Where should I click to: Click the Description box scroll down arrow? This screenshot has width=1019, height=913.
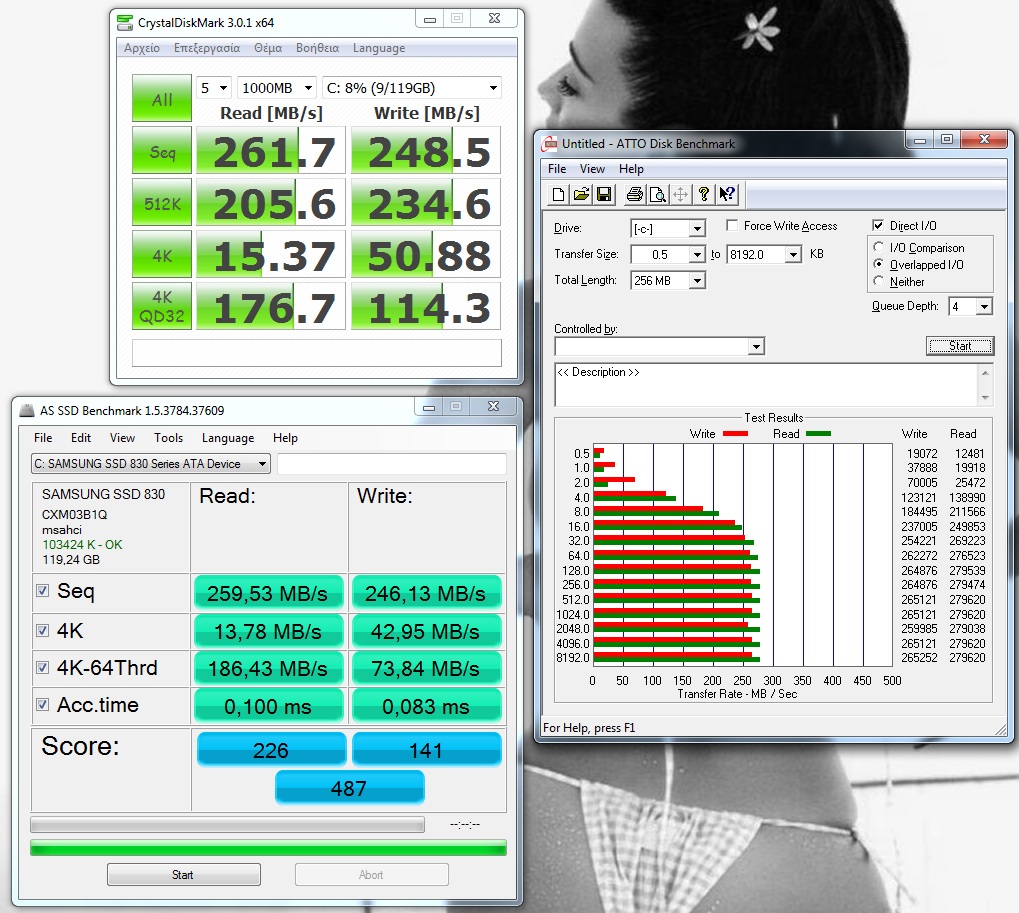(985, 397)
